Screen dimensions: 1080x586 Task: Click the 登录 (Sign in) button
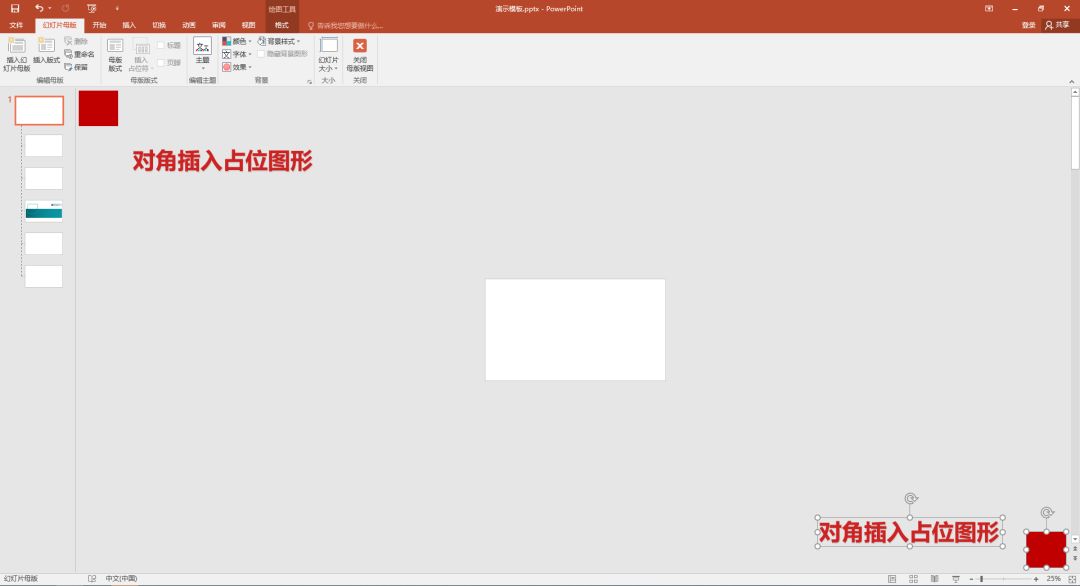[x=1028, y=25]
